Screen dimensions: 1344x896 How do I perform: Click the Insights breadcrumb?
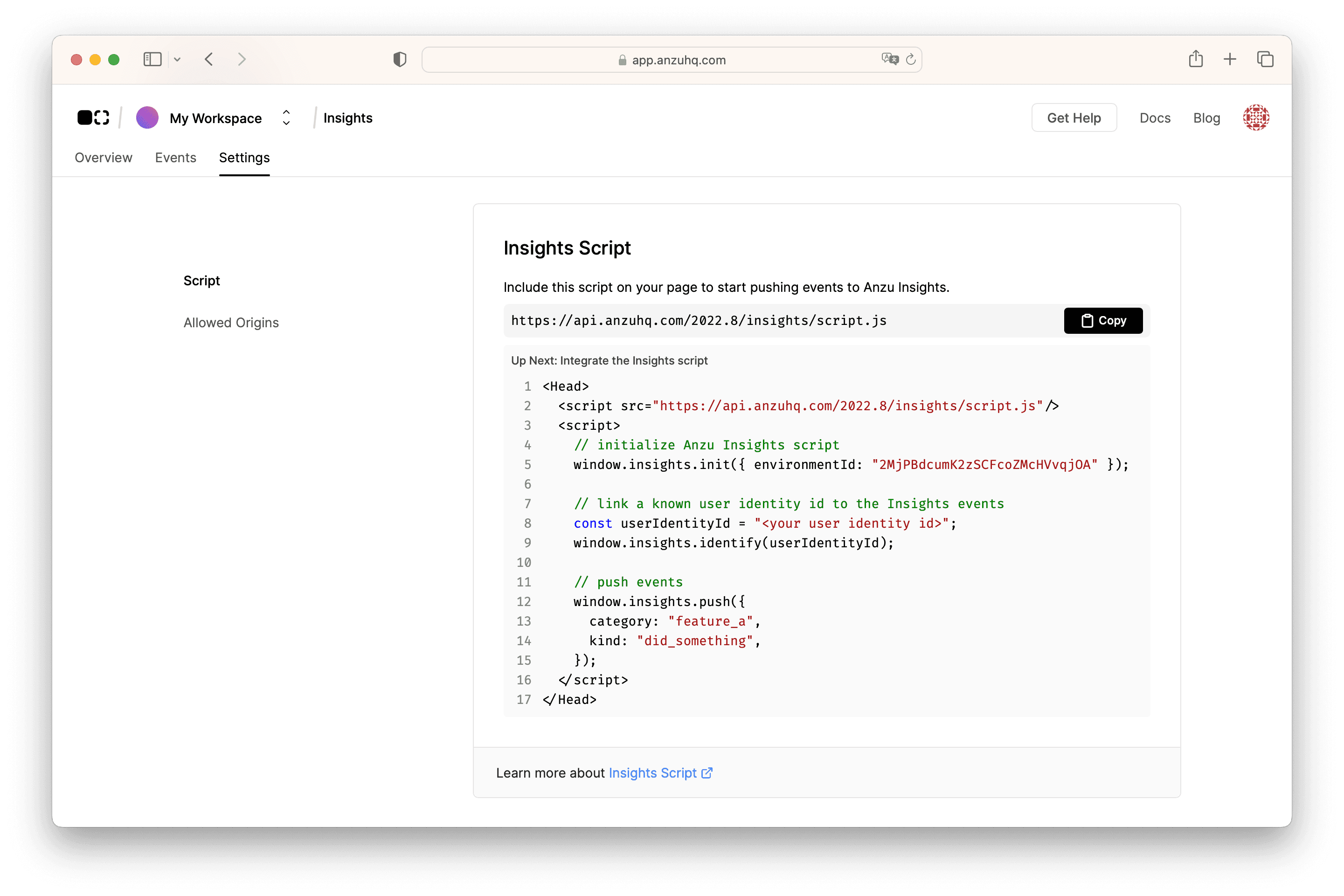347,118
